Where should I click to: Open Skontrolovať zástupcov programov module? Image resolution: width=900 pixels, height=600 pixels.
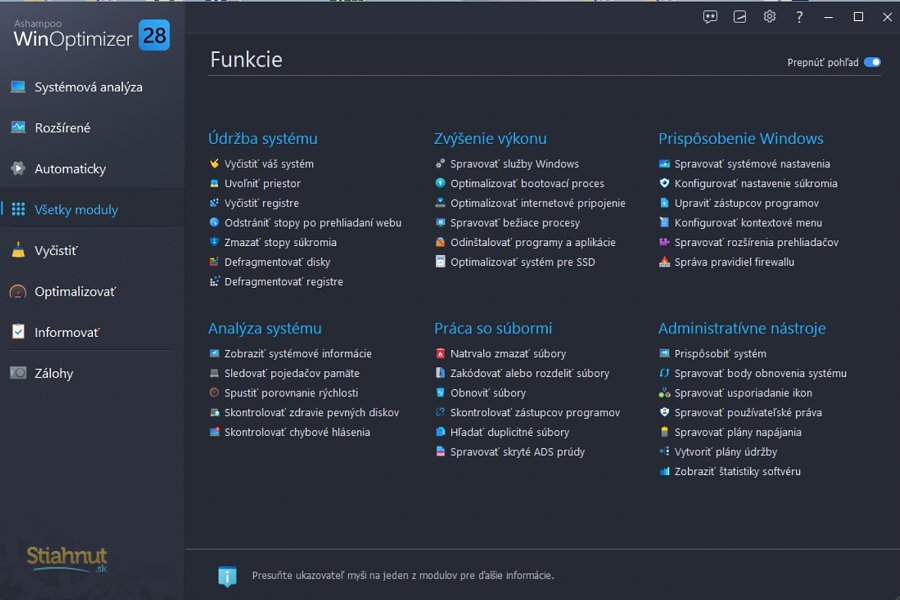pyautogui.click(x=535, y=412)
